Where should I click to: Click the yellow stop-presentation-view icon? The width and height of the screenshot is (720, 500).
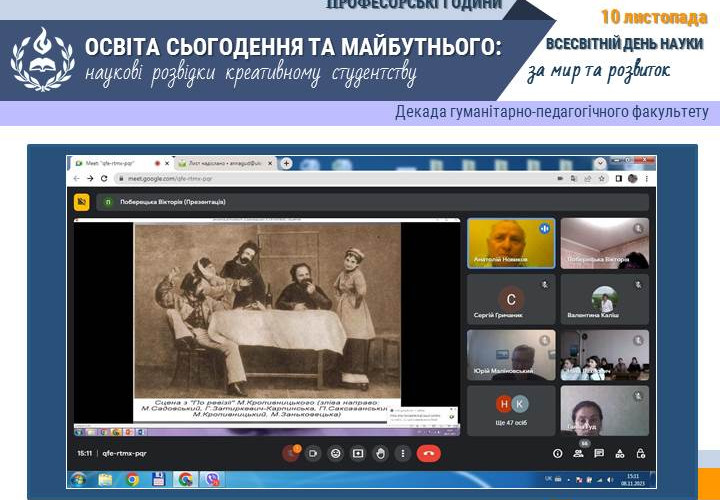tap(82, 202)
